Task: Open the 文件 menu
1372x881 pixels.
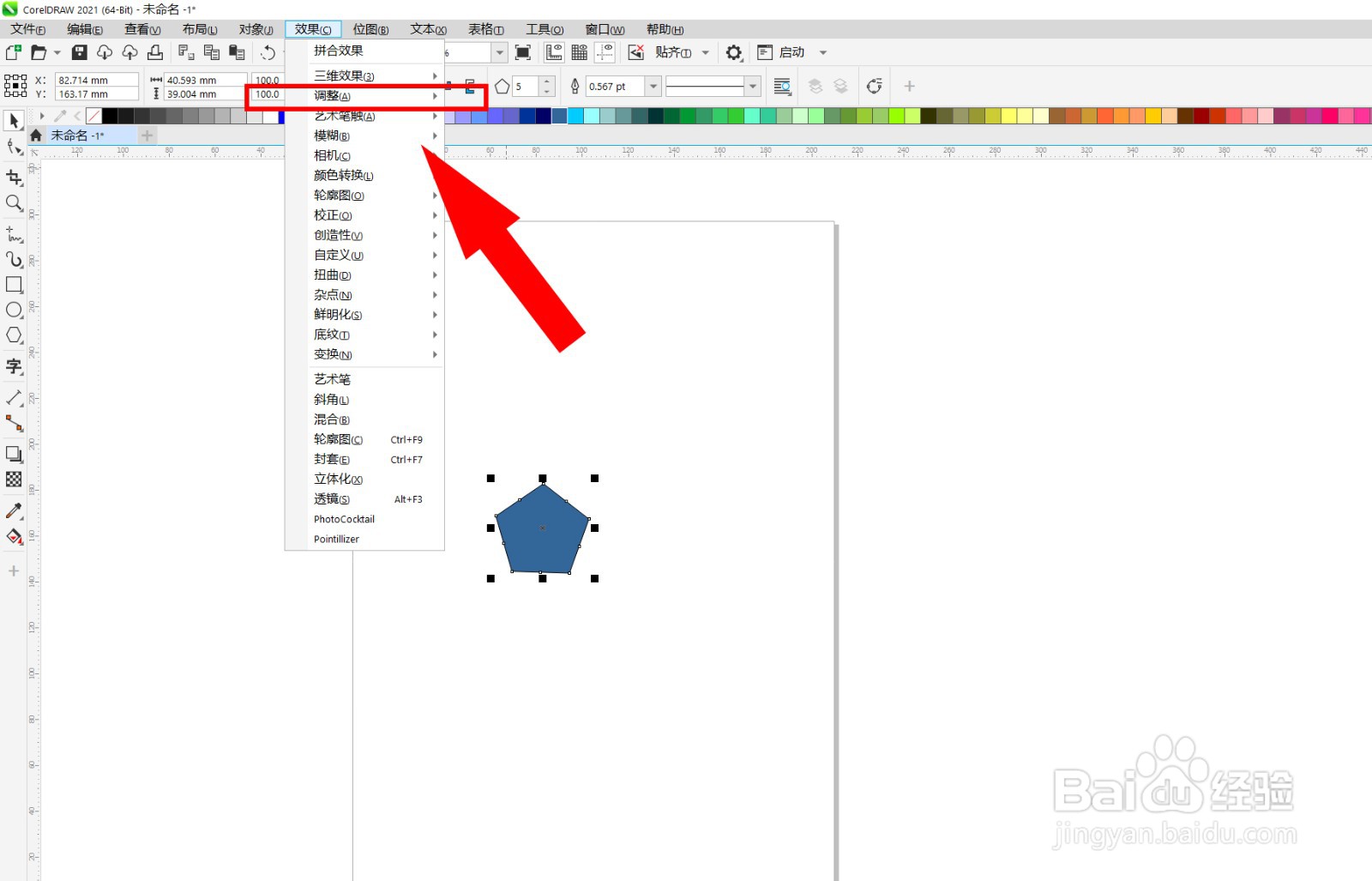Action: tap(27, 29)
